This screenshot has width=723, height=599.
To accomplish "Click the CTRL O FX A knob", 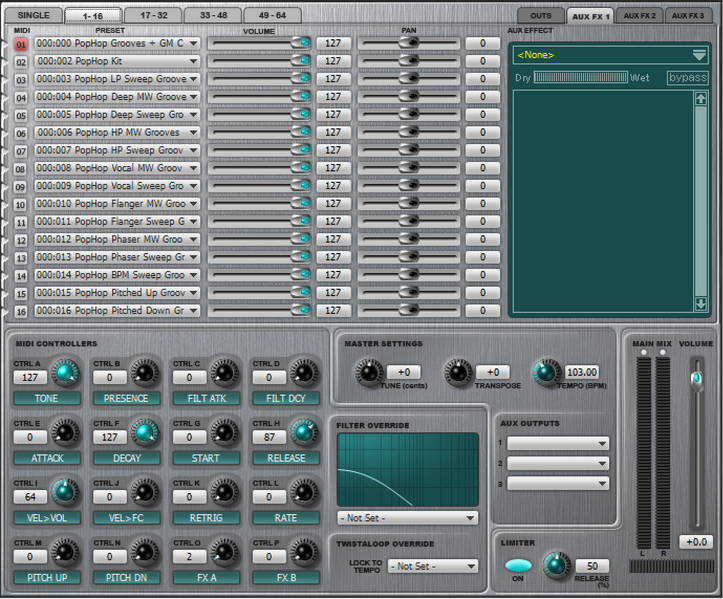I will (224, 552).
